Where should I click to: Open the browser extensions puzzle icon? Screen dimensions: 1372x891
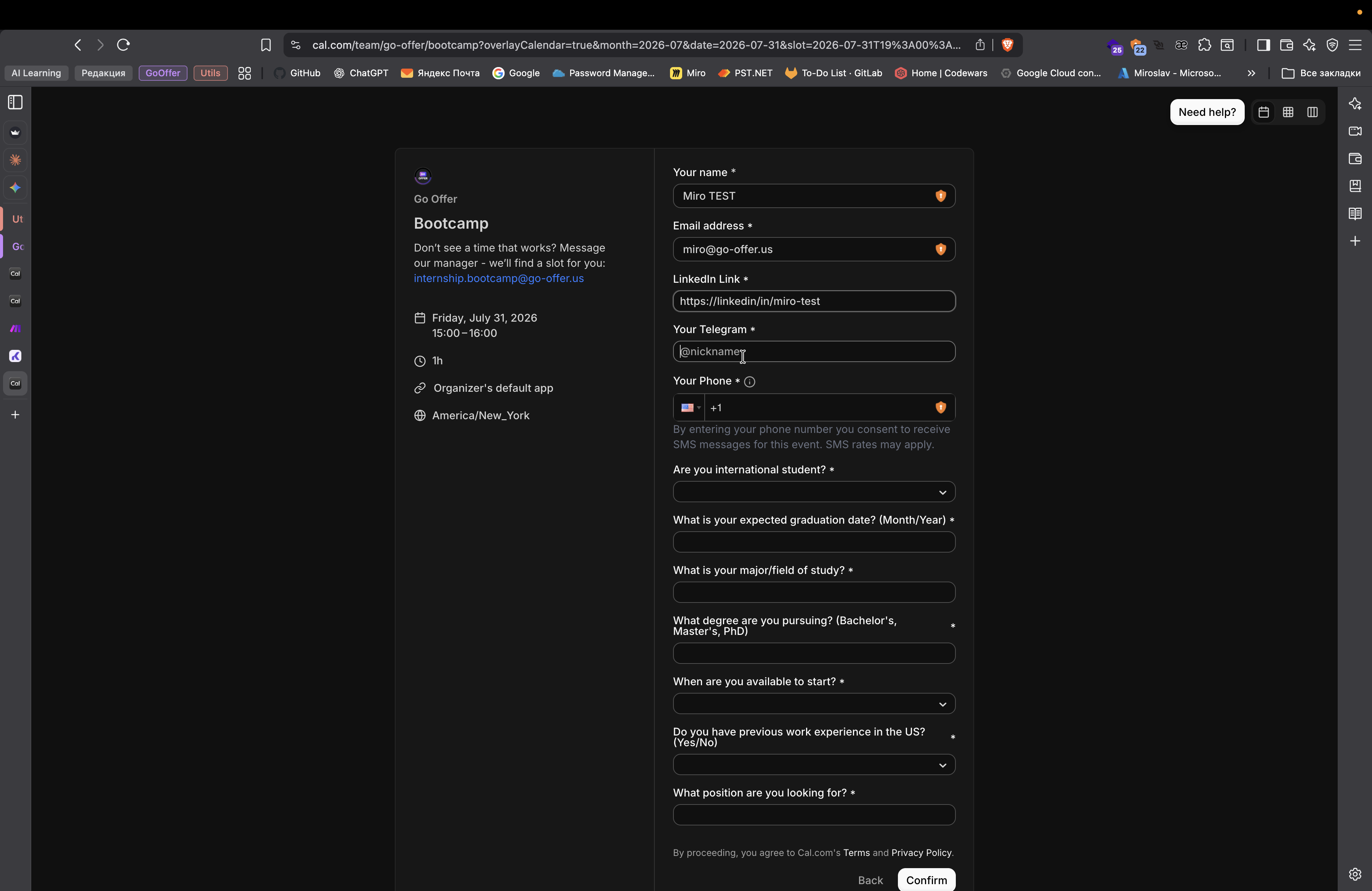[x=1204, y=45]
